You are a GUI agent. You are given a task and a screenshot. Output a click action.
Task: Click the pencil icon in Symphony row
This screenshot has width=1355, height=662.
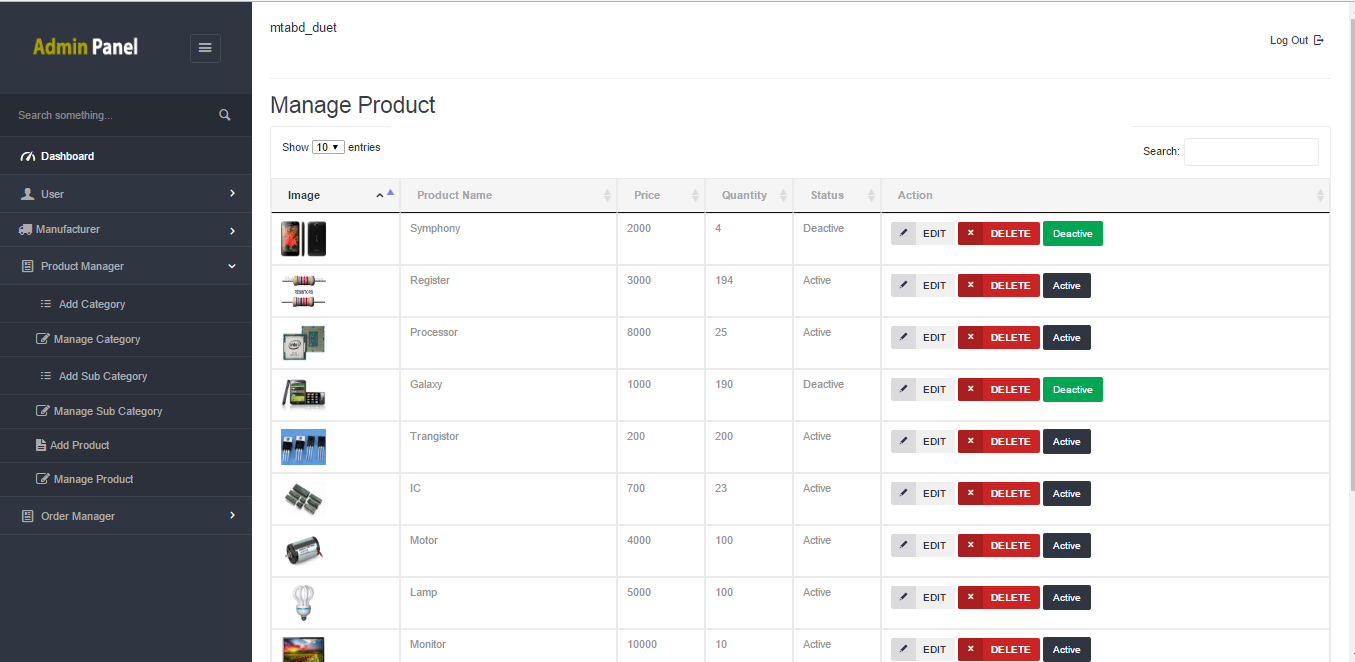tap(903, 233)
